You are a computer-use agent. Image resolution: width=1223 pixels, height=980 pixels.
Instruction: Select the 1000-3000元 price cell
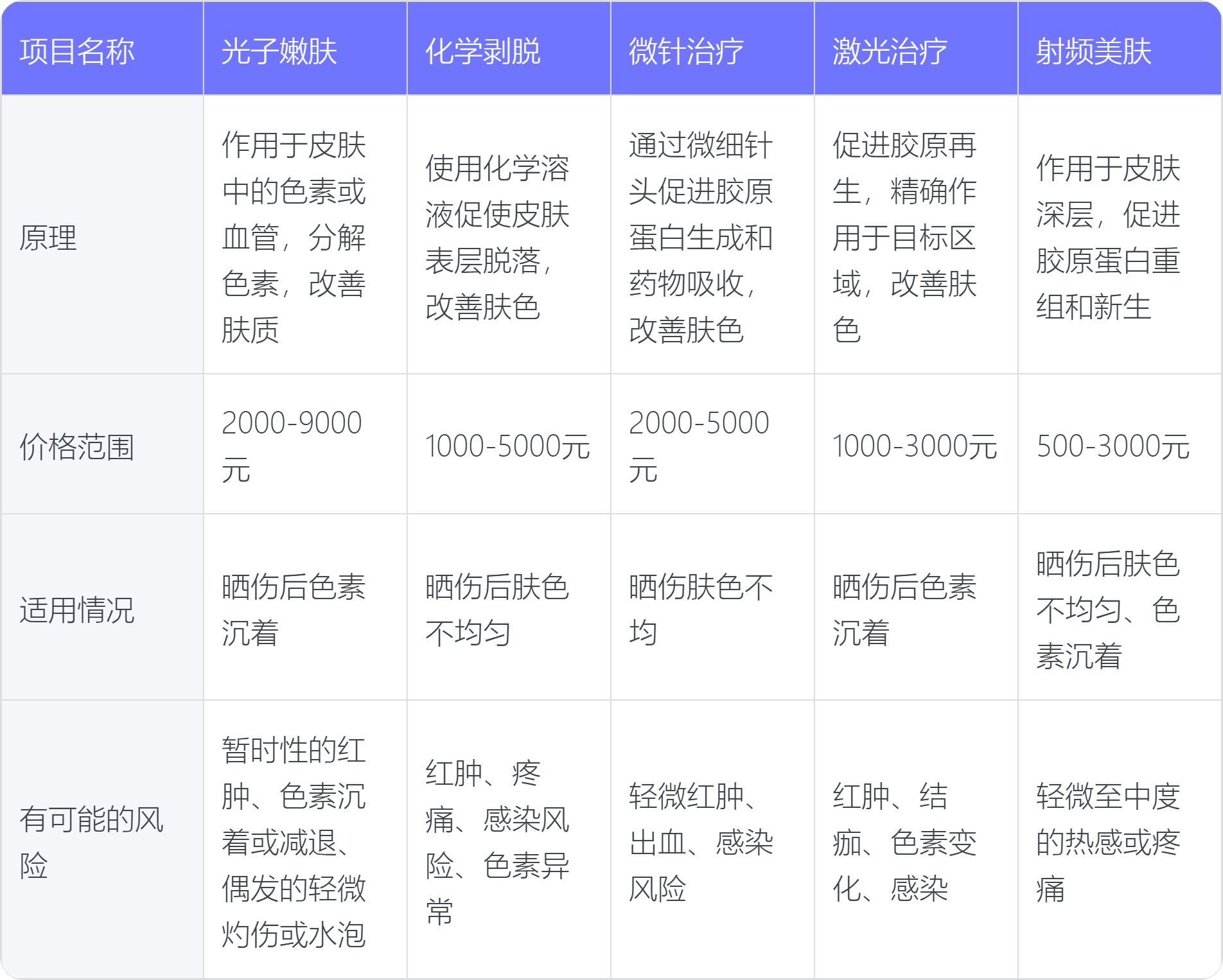click(x=915, y=446)
